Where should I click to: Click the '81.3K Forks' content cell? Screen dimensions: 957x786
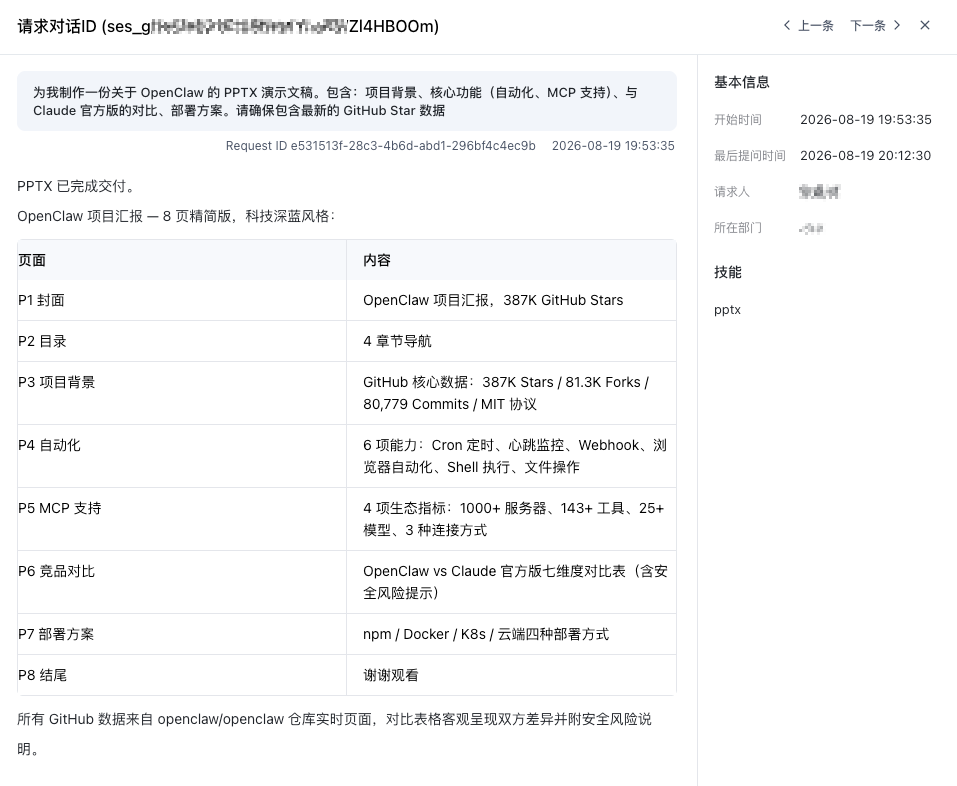click(511, 393)
